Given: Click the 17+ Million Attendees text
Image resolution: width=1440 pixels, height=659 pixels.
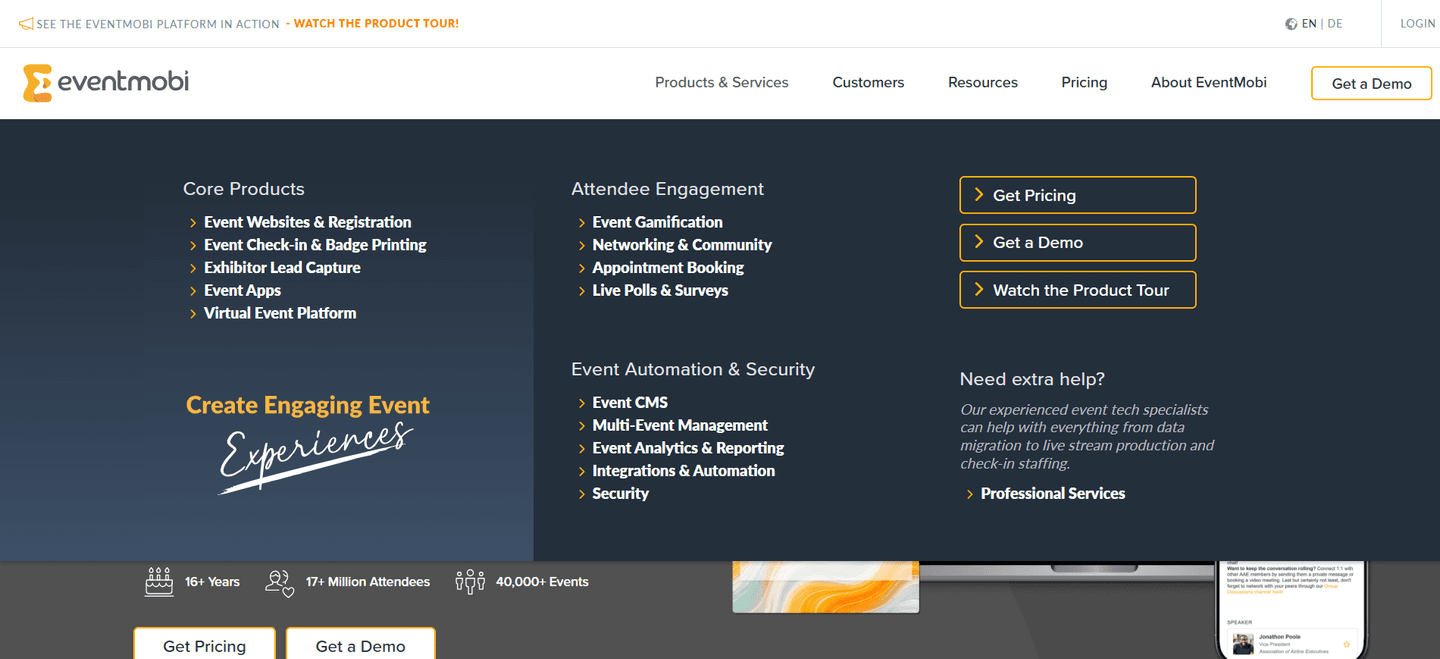Looking at the screenshot, I should (x=368, y=582).
